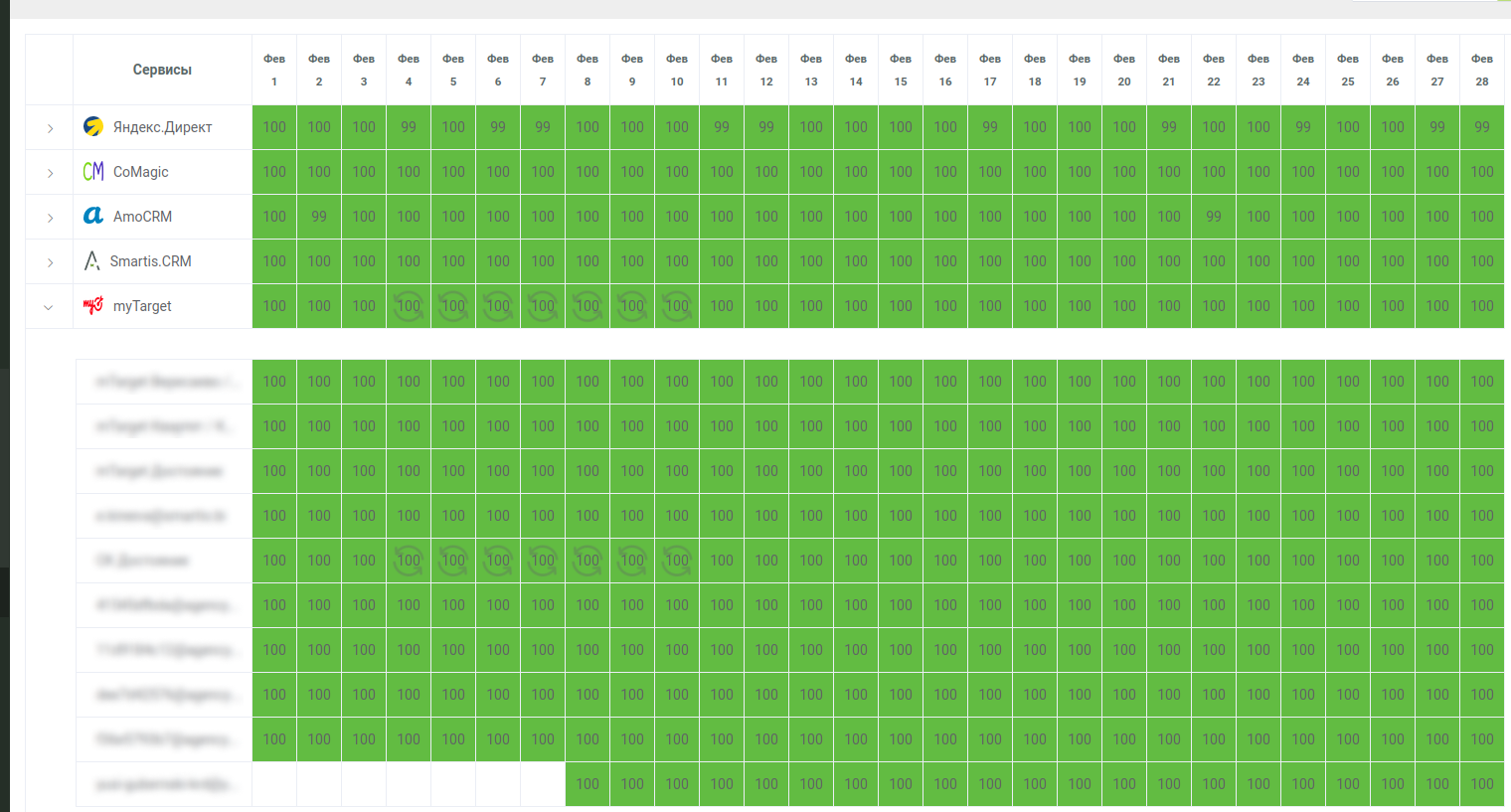Viewport: 1511px width, 812px height.
Task: Expand the Яндекс.Директ row
Action: click(x=50, y=128)
